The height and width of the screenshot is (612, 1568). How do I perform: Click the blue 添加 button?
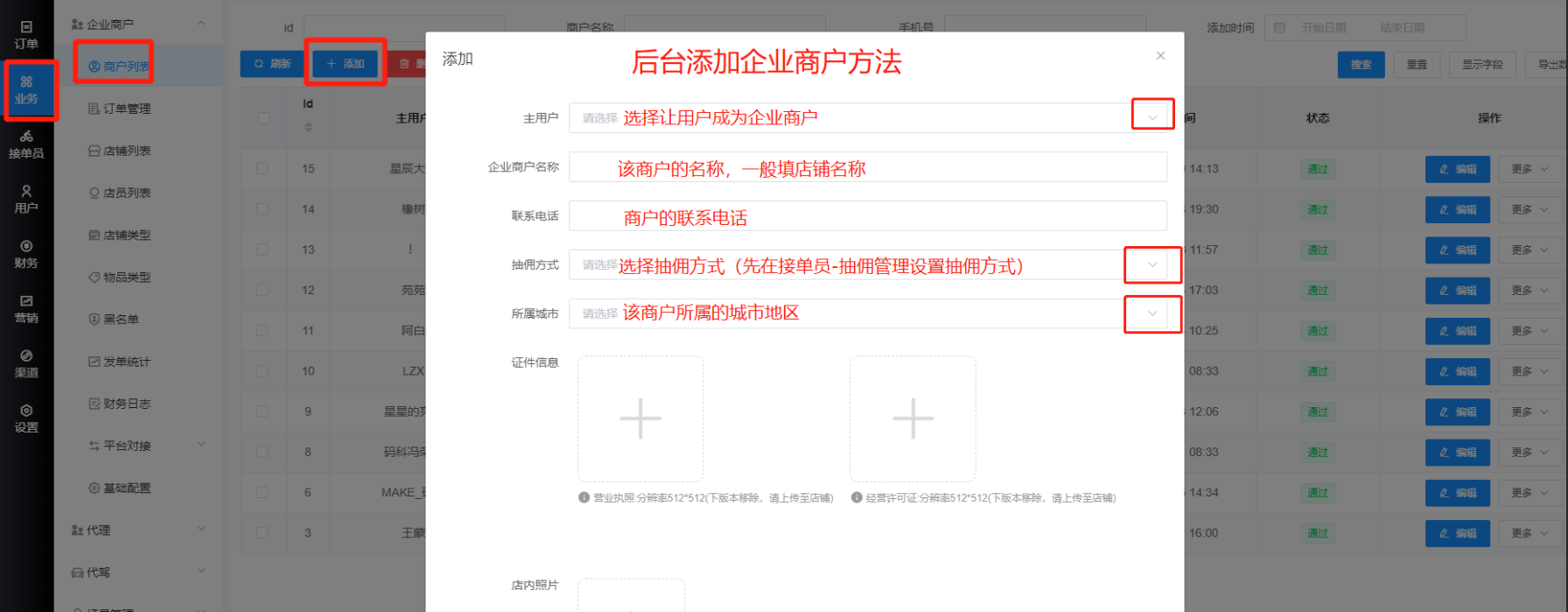[346, 64]
